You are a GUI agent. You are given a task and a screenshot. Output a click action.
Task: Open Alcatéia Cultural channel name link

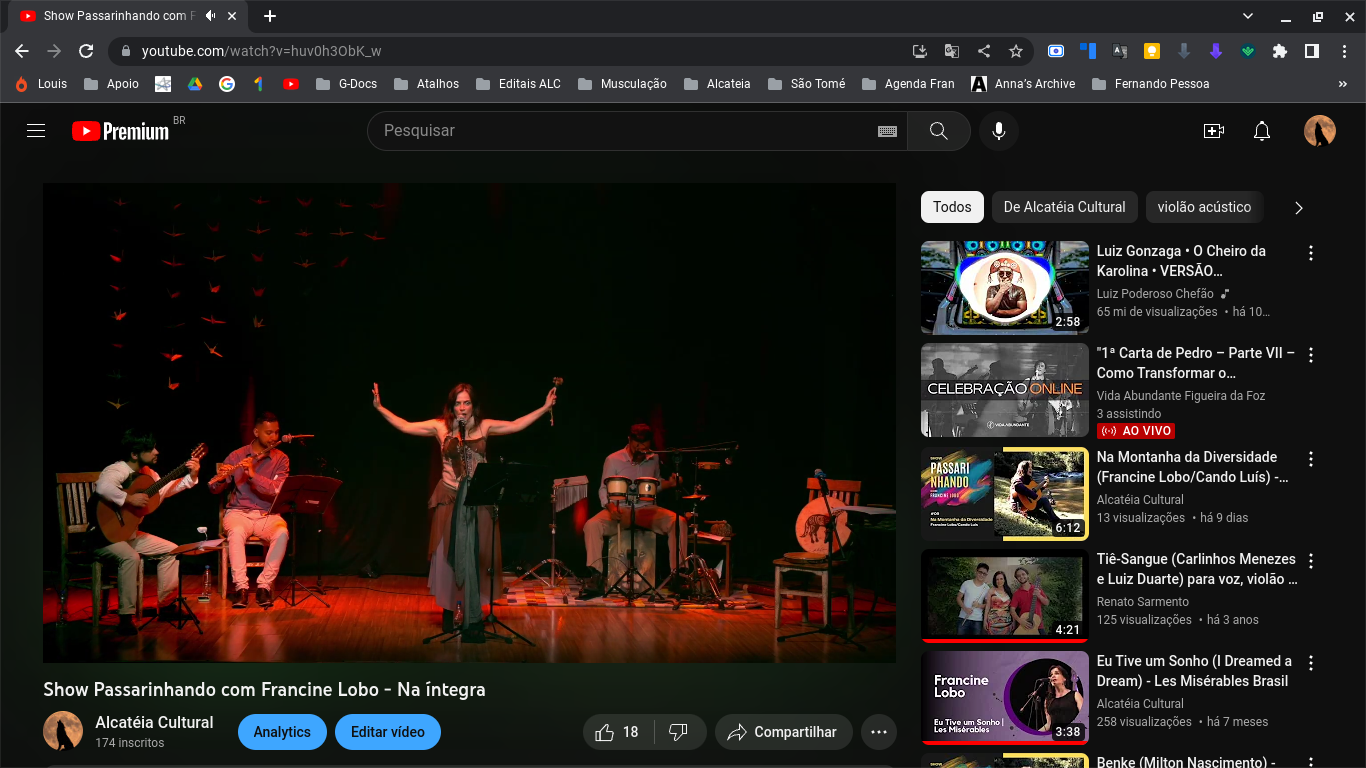(154, 722)
